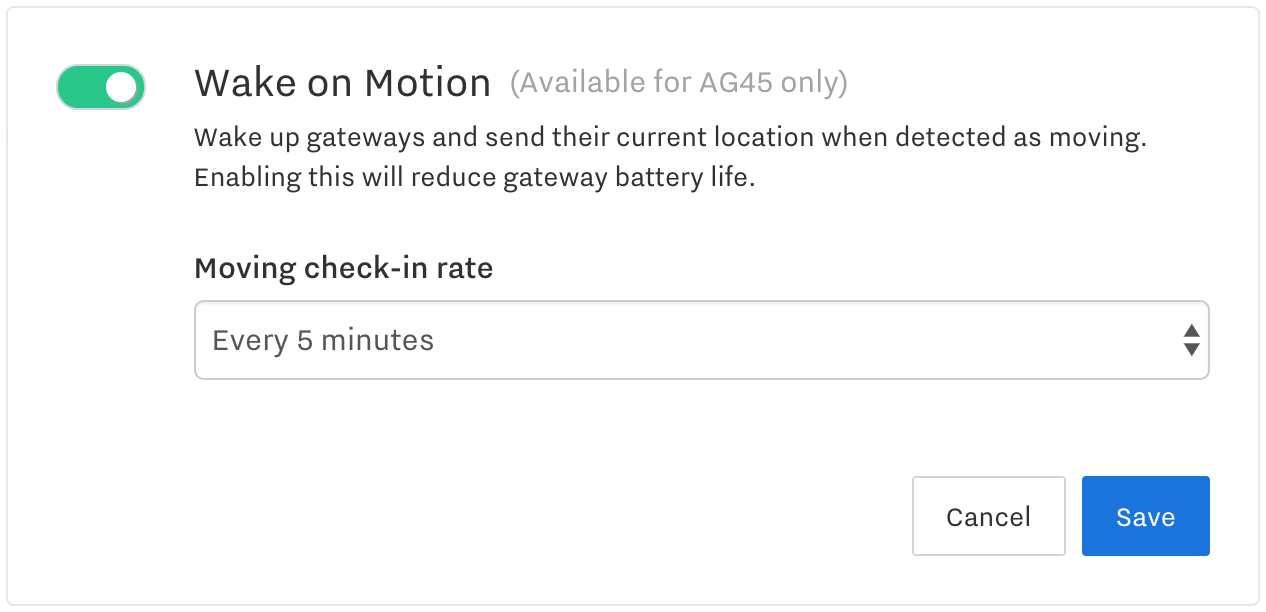1266x612 pixels.
Task: Click the Cancel button
Action: tap(988, 516)
